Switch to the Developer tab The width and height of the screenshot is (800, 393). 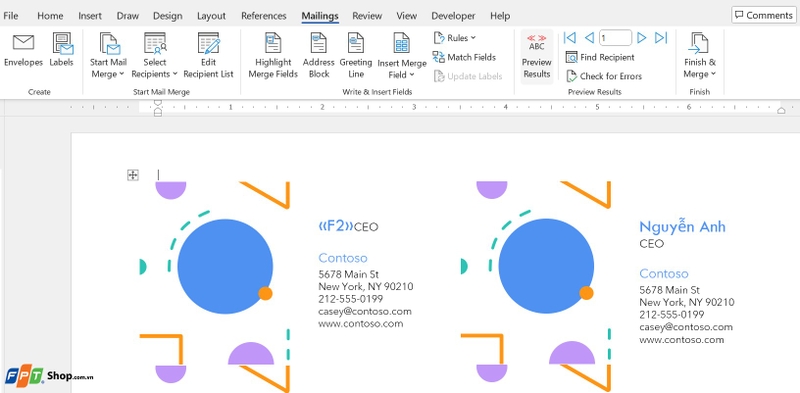(453, 16)
